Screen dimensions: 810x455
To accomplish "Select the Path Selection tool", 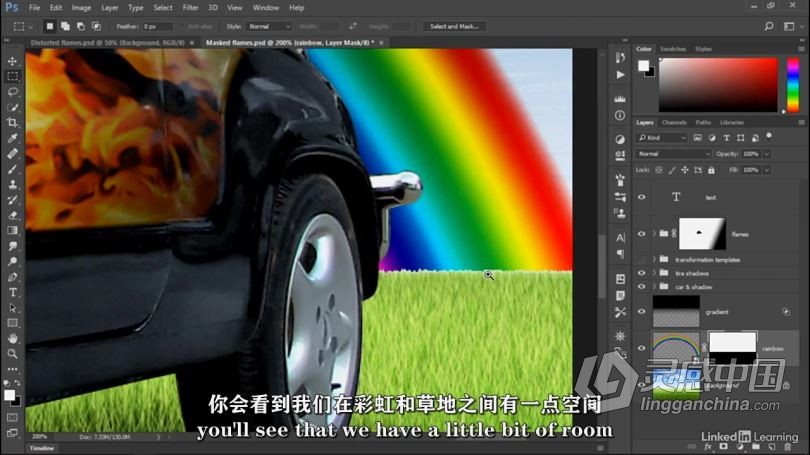I will [12, 308].
